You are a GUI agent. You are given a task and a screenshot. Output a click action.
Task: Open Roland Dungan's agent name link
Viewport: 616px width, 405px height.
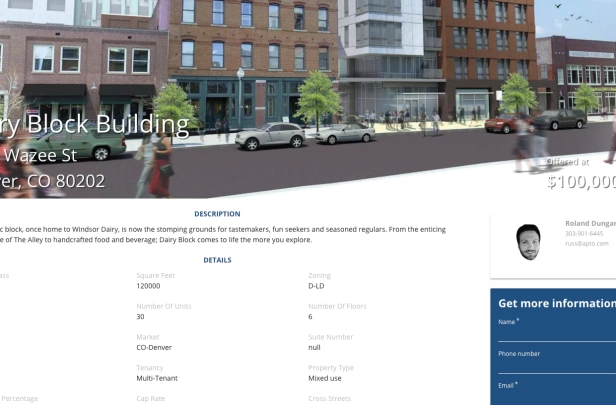pos(590,223)
